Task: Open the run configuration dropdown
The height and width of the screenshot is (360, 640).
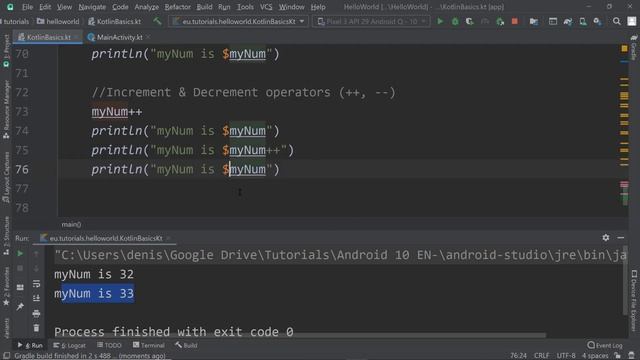Action: pos(238,21)
